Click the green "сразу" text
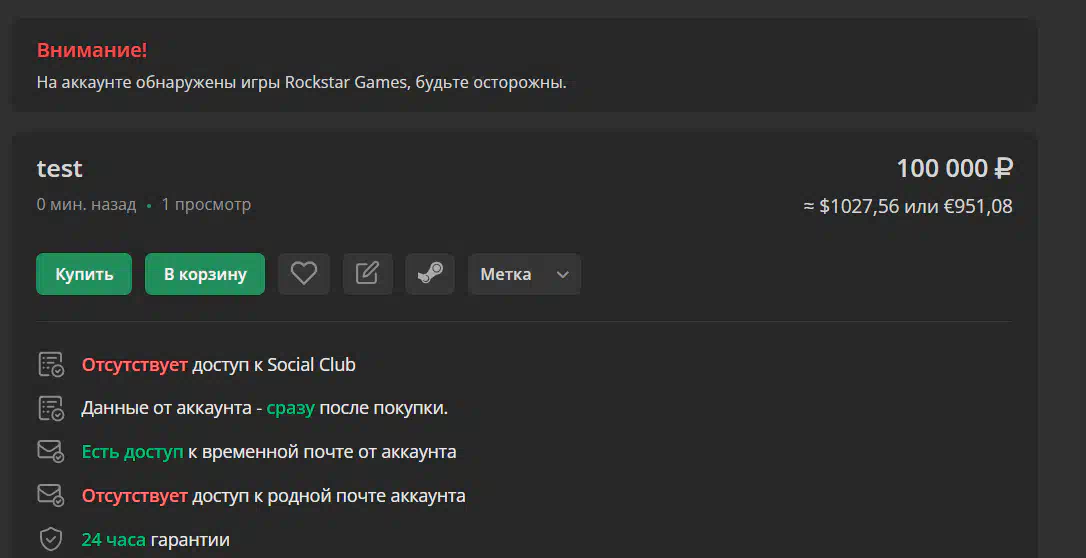 click(x=290, y=408)
